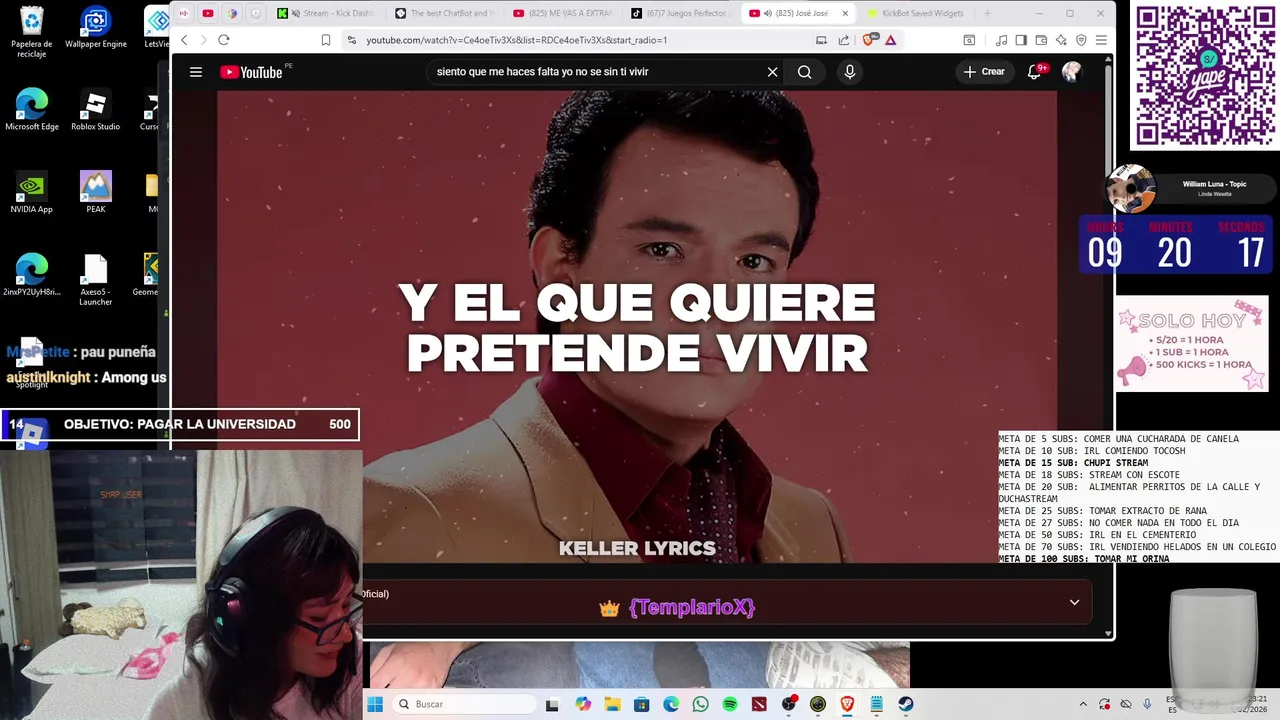Close the José José YouTube tab

[x=845, y=13]
